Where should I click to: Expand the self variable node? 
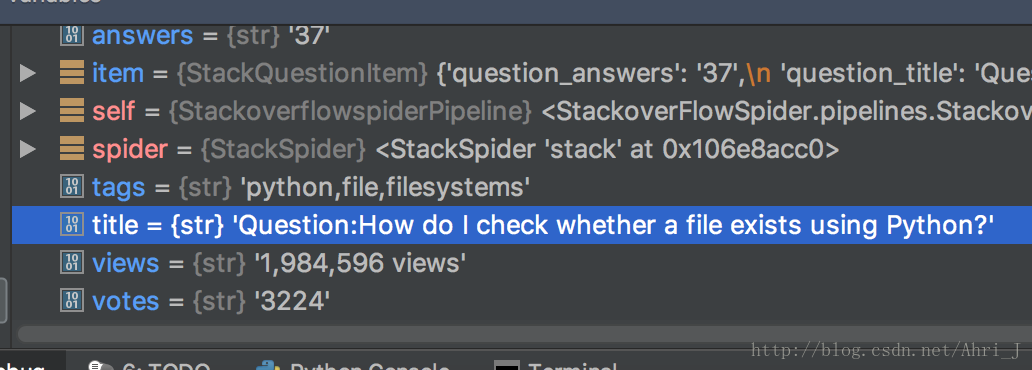[x=27, y=111]
